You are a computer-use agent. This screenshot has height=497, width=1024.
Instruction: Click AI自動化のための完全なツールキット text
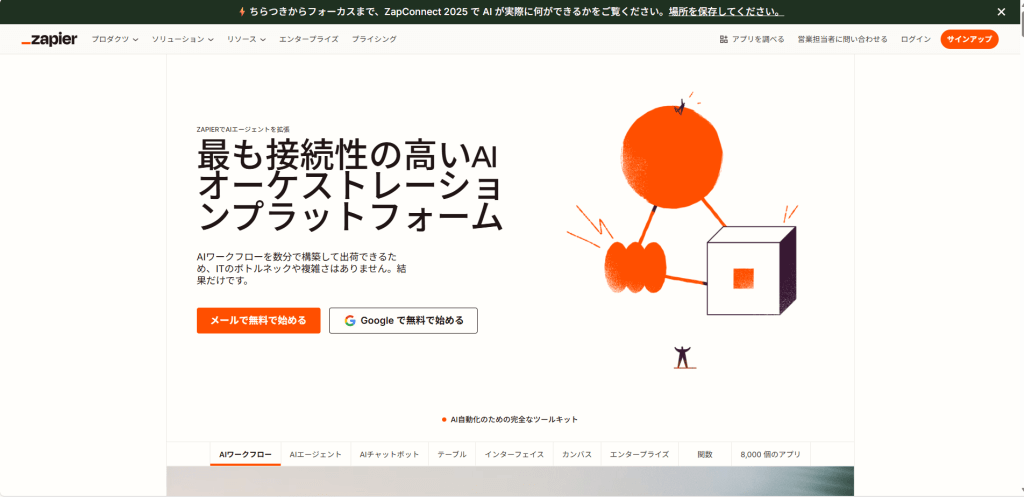[514, 419]
